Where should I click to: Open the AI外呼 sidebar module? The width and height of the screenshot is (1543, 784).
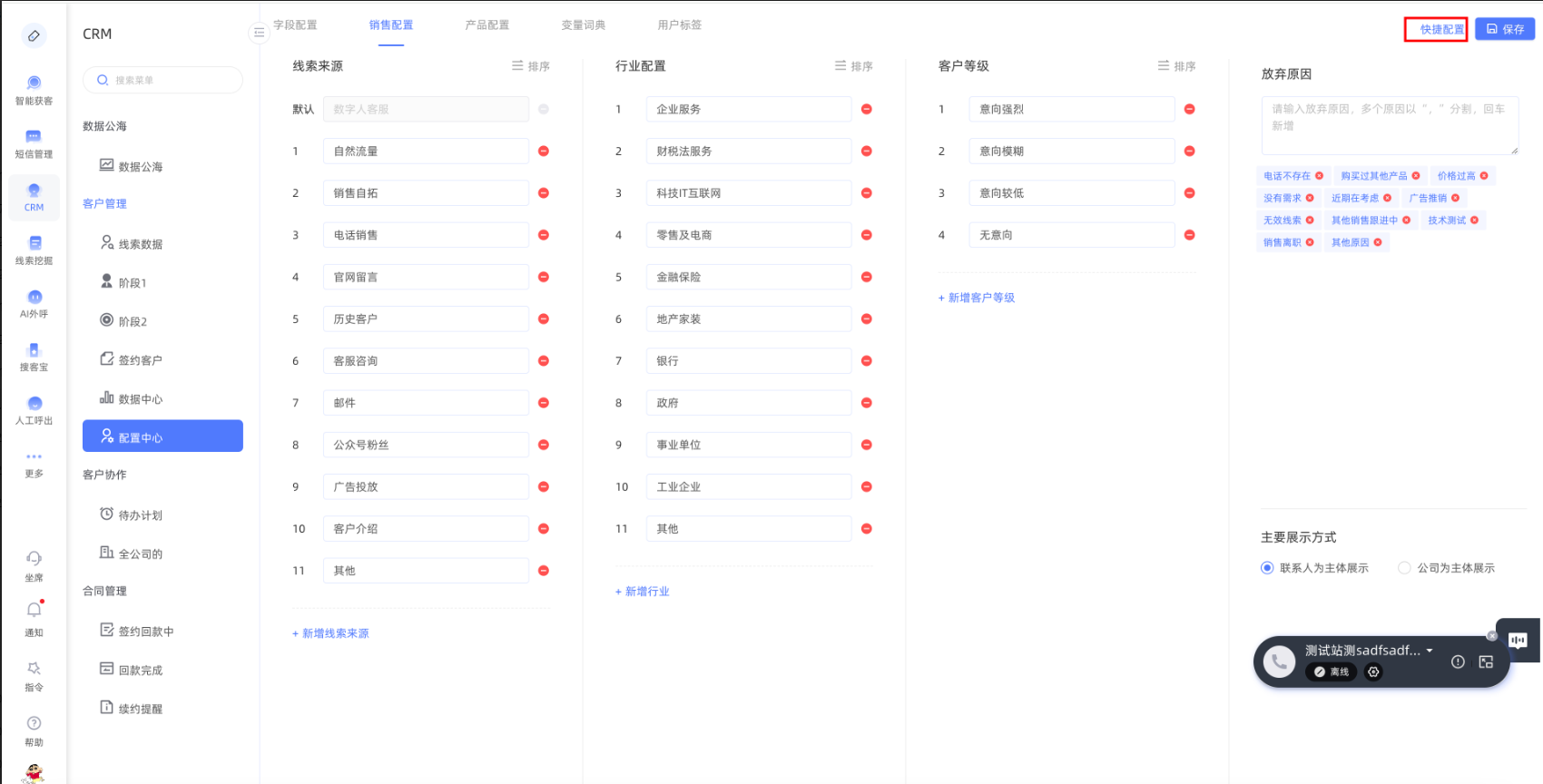tap(34, 303)
